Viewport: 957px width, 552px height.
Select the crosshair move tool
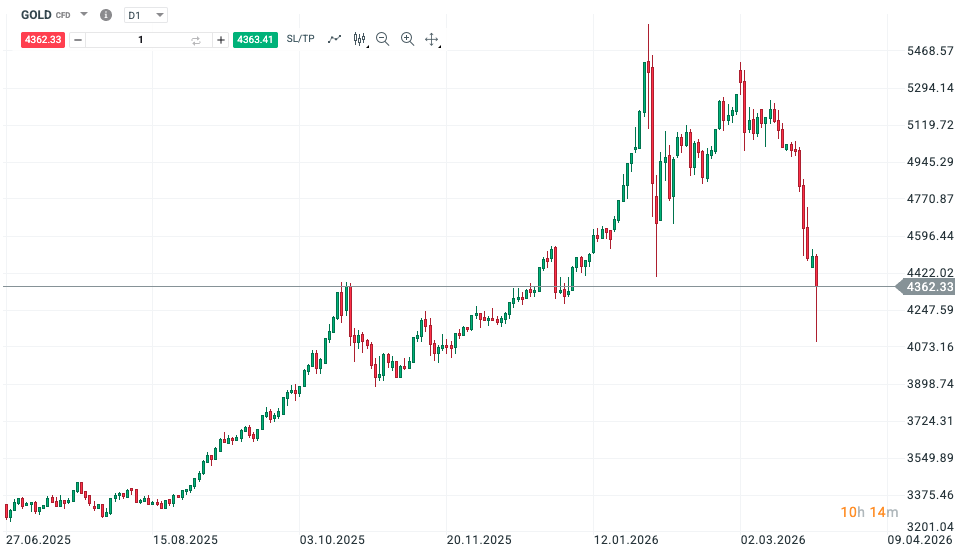pyautogui.click(x=432, y=39)
